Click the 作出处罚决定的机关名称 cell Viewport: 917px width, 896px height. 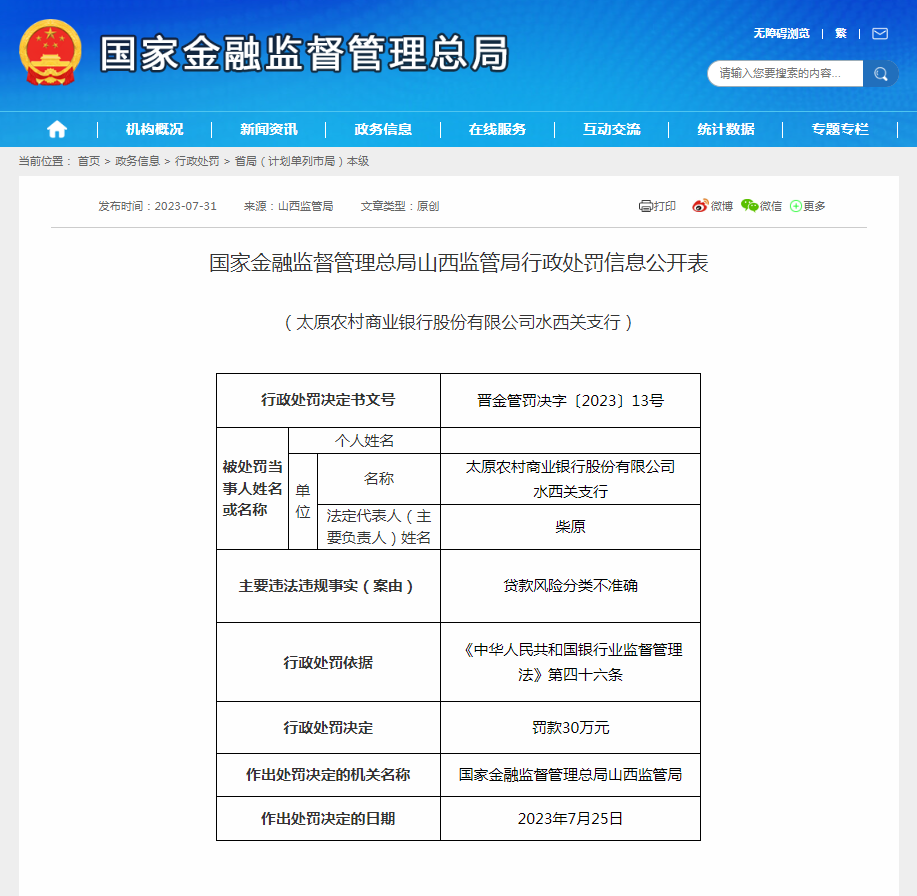coord(328,775)
